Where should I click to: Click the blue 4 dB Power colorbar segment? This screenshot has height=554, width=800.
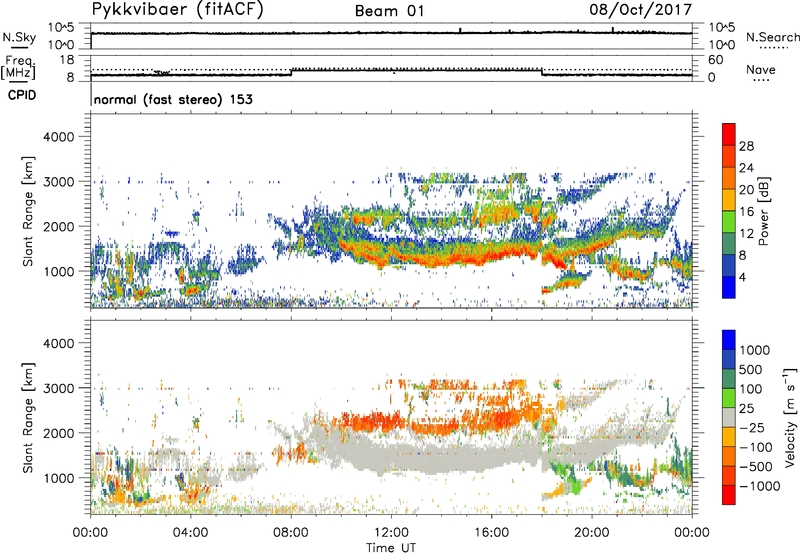pos(729,287)
